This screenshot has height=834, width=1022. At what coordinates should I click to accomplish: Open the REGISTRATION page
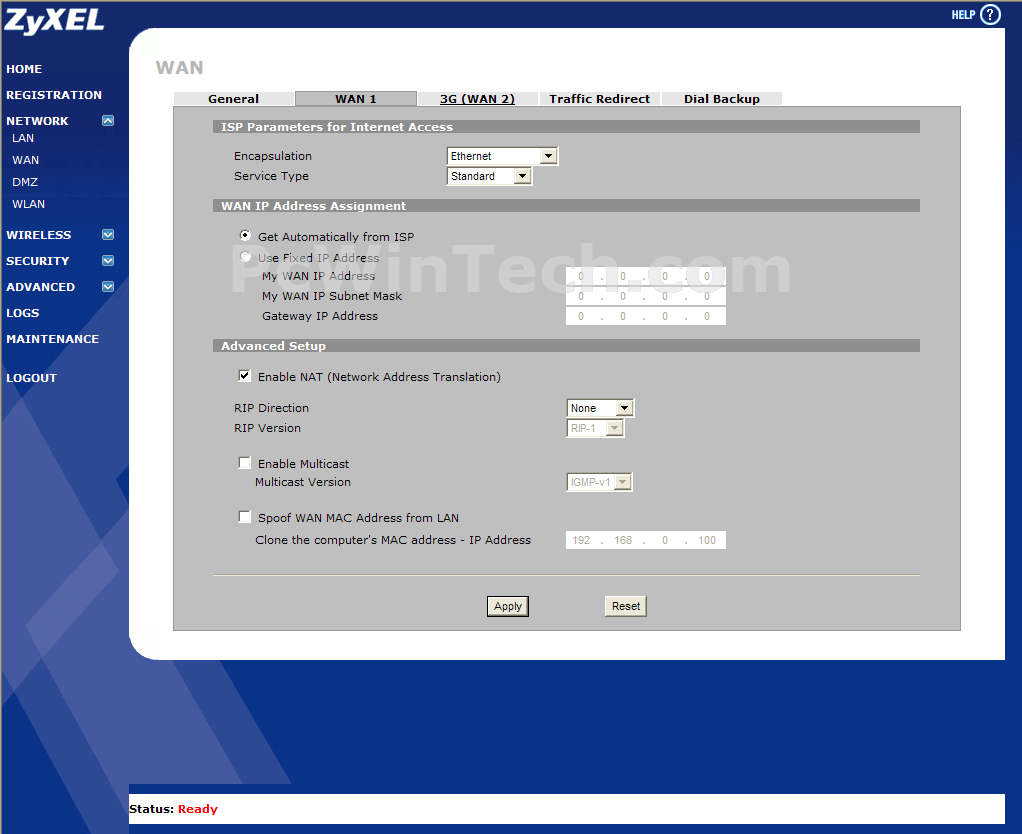coord(54,95)
